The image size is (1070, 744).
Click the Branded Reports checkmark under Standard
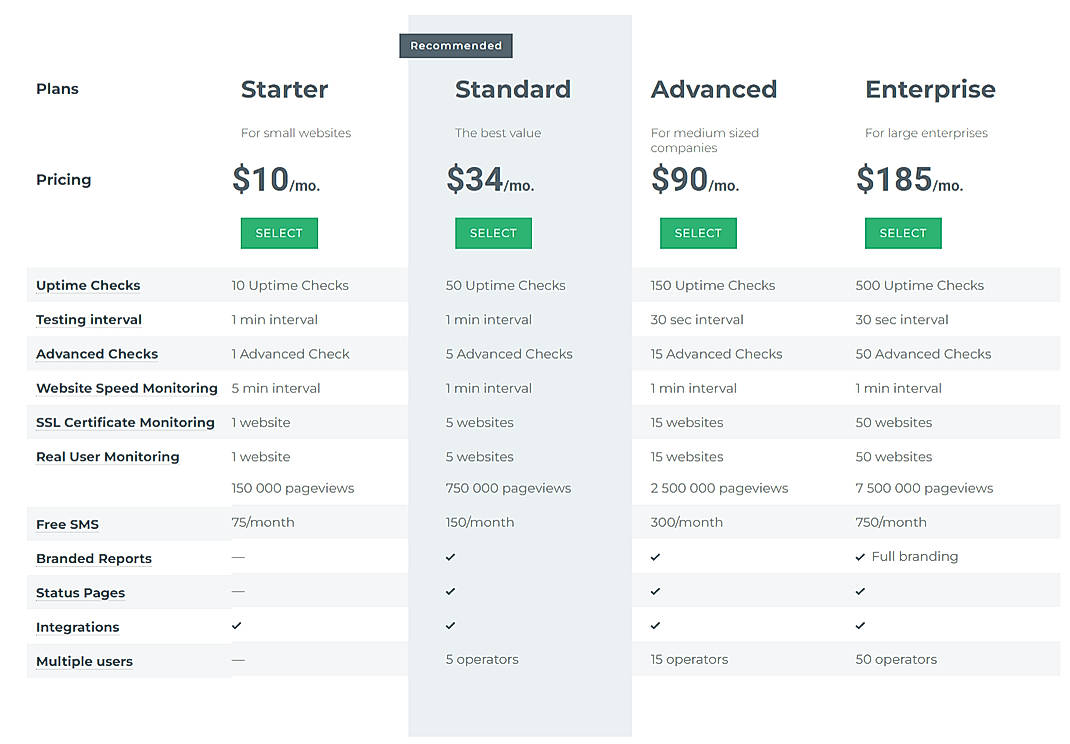(450, 557)
